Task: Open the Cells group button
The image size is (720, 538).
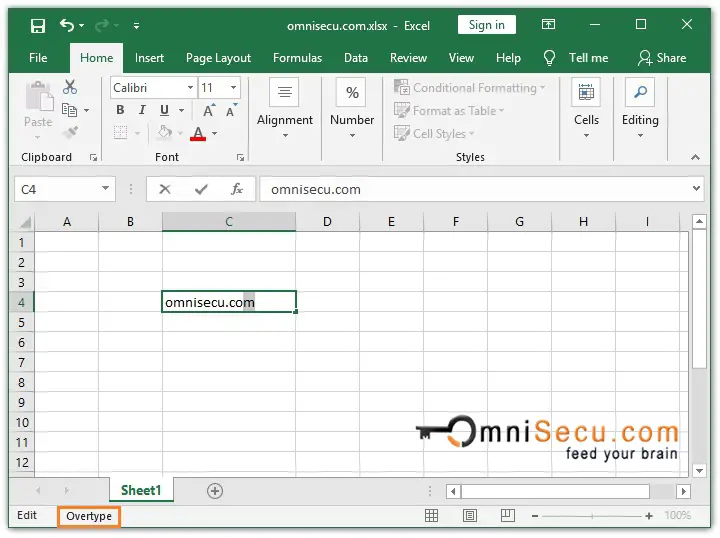Action: [586, 109]
